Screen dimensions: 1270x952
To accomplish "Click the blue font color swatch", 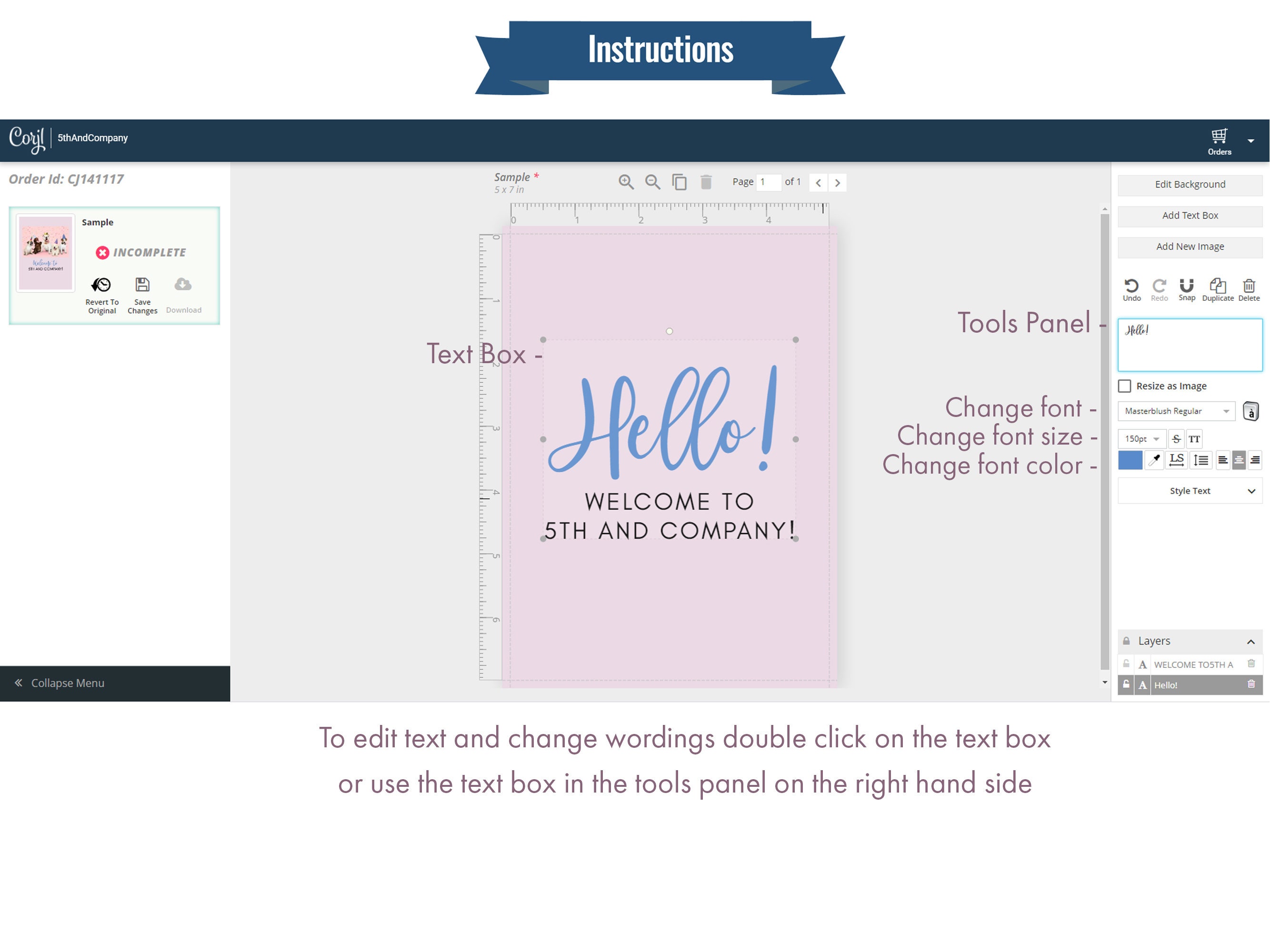I will 1130,460.
